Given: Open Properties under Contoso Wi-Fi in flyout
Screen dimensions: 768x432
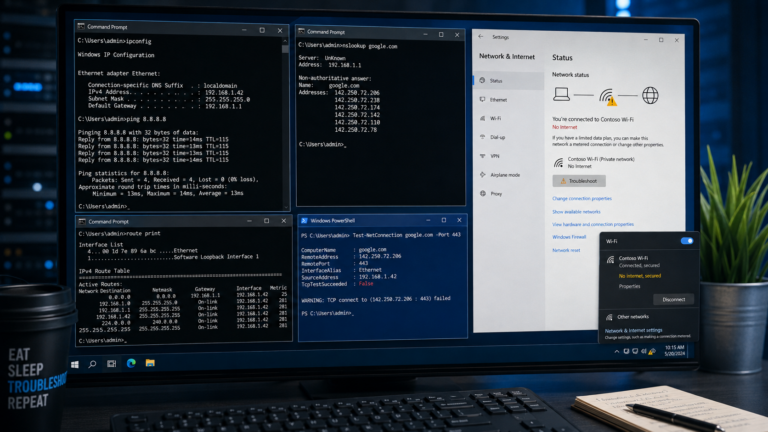Looking at the screenshot, I should tap(629, 286).
